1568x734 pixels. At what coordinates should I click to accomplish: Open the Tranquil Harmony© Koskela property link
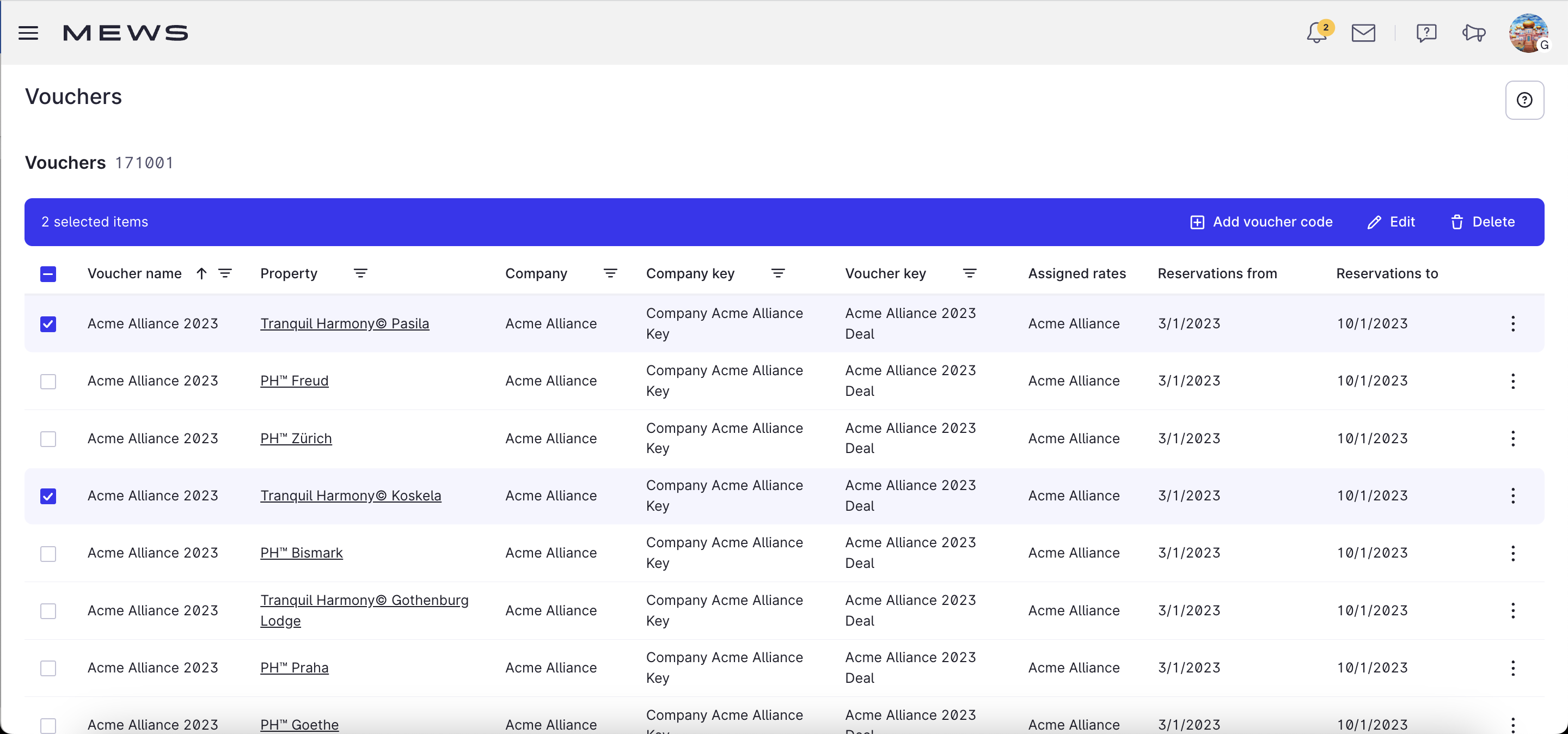[x=351, y=496]
